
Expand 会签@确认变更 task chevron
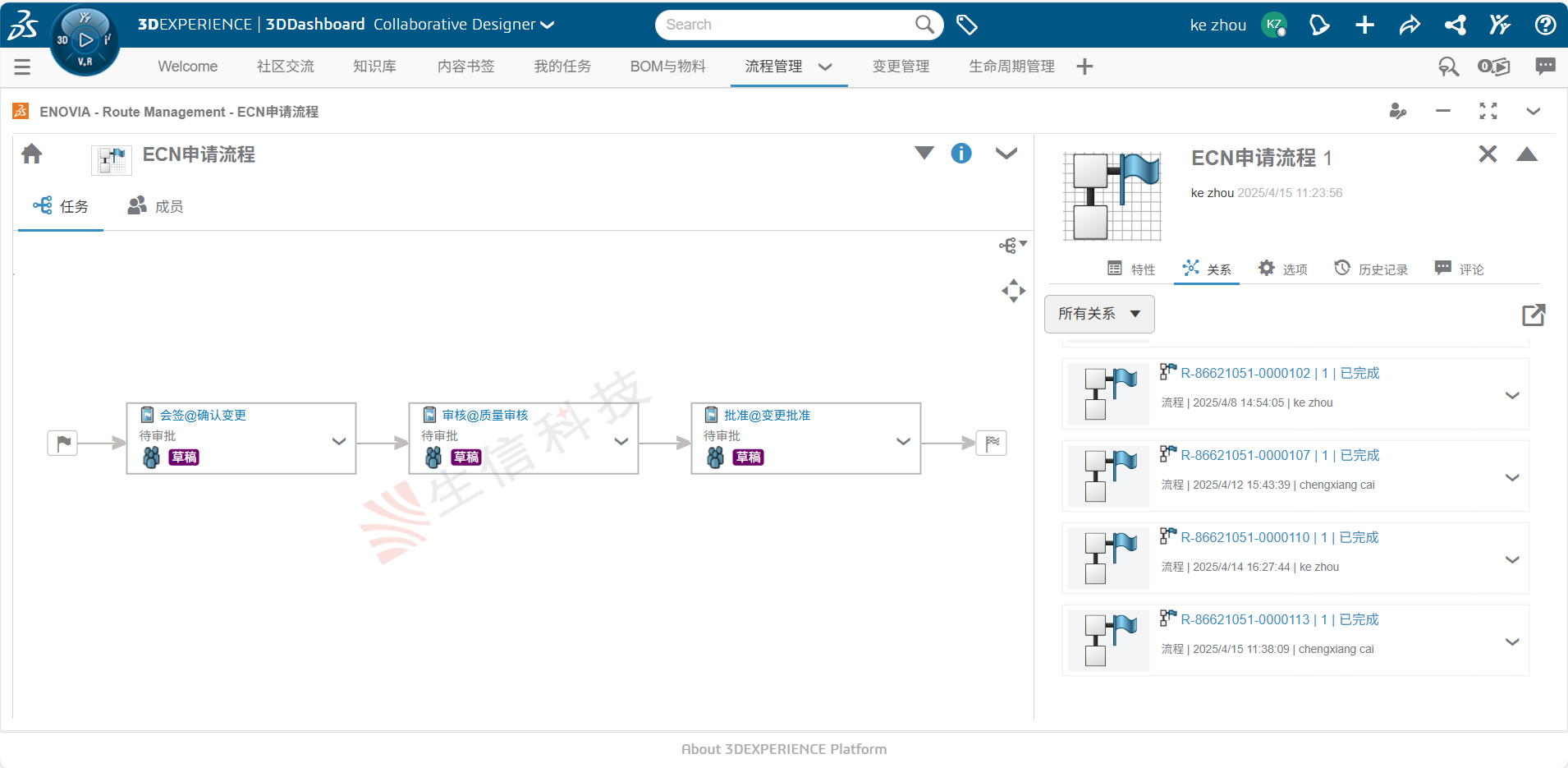point(339,441)
